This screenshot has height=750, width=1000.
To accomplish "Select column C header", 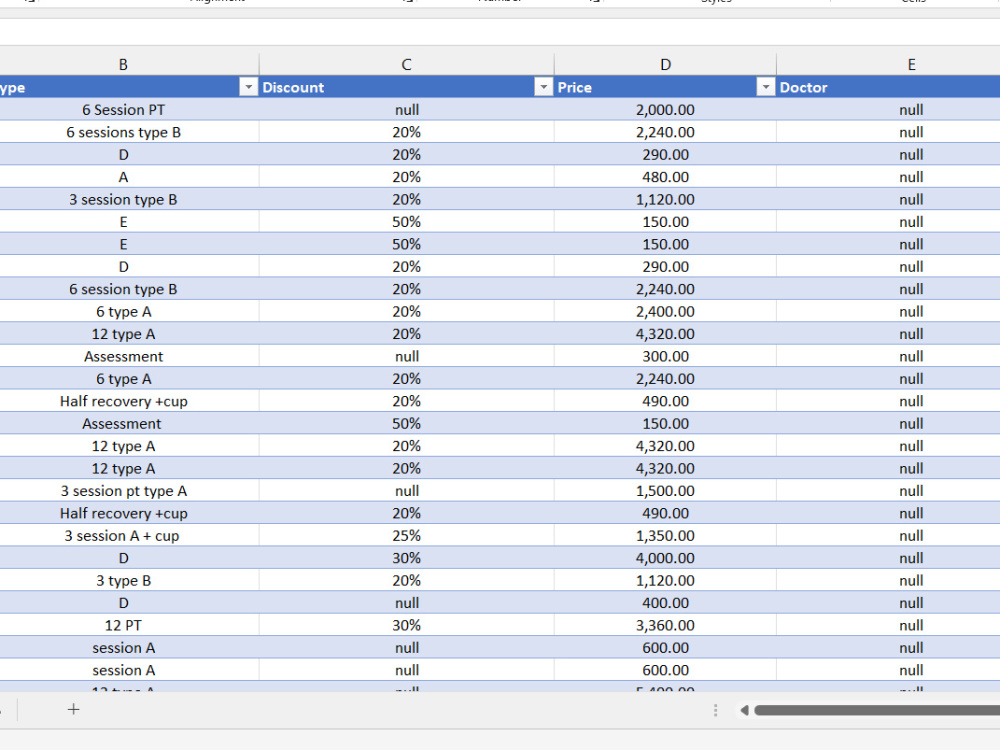I will (406, 64).
